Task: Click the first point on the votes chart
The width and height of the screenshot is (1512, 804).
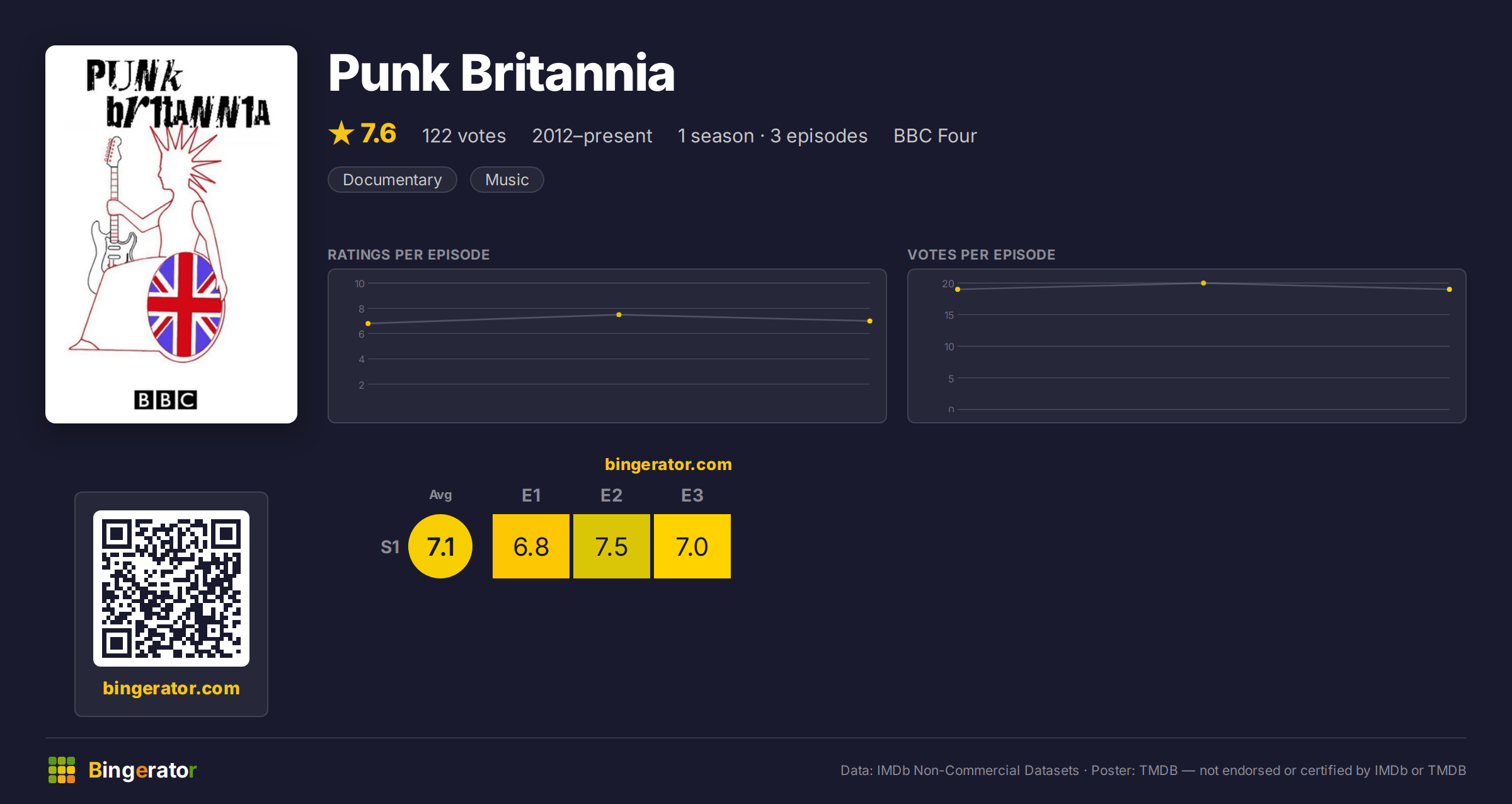Action: point(958,289)
